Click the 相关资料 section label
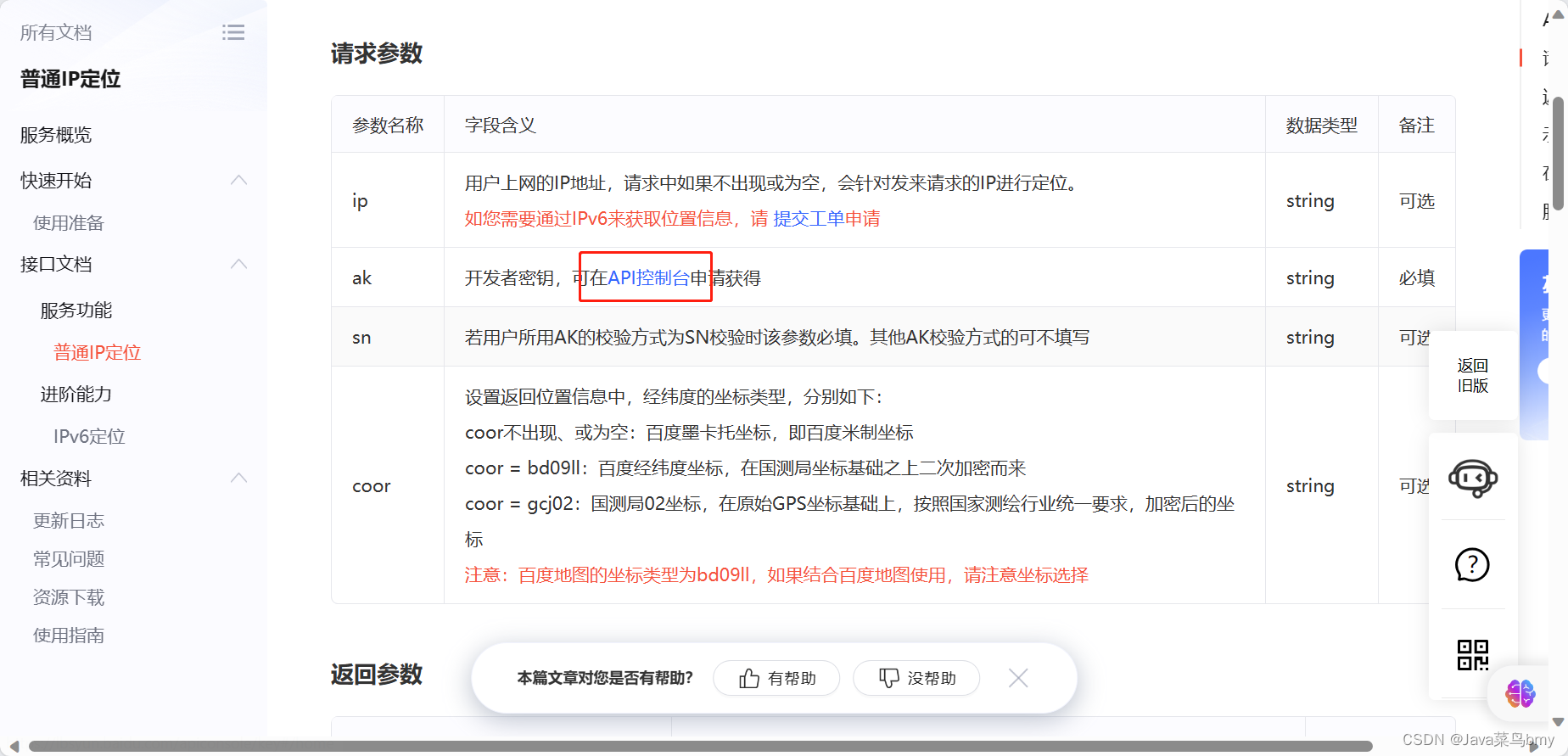 click(x=56, y=479)
